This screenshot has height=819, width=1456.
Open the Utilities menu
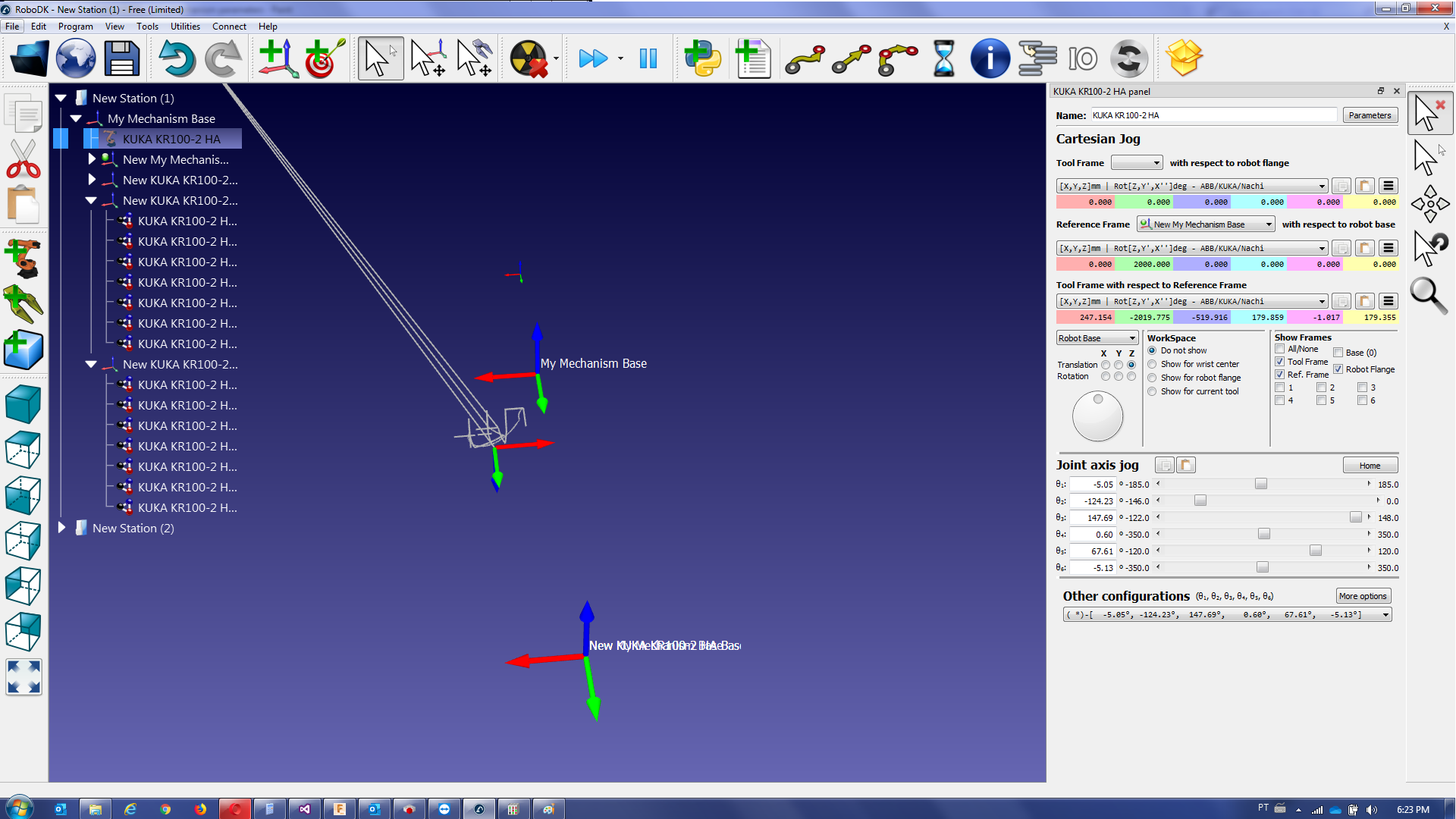coord(185,26)
